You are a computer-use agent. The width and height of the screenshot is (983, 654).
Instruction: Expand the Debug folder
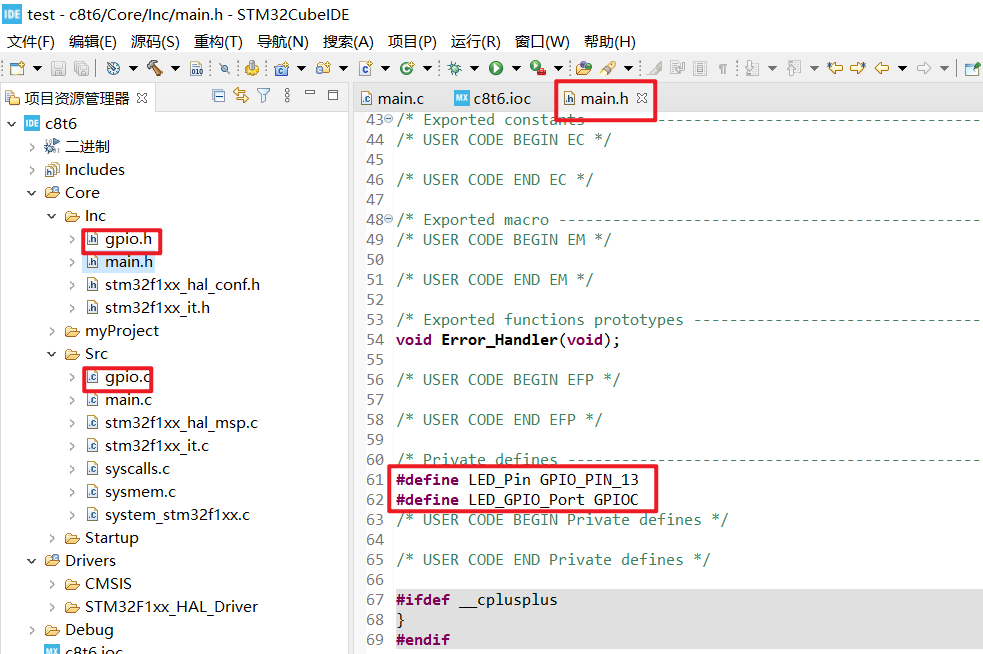tap(32, 630)
